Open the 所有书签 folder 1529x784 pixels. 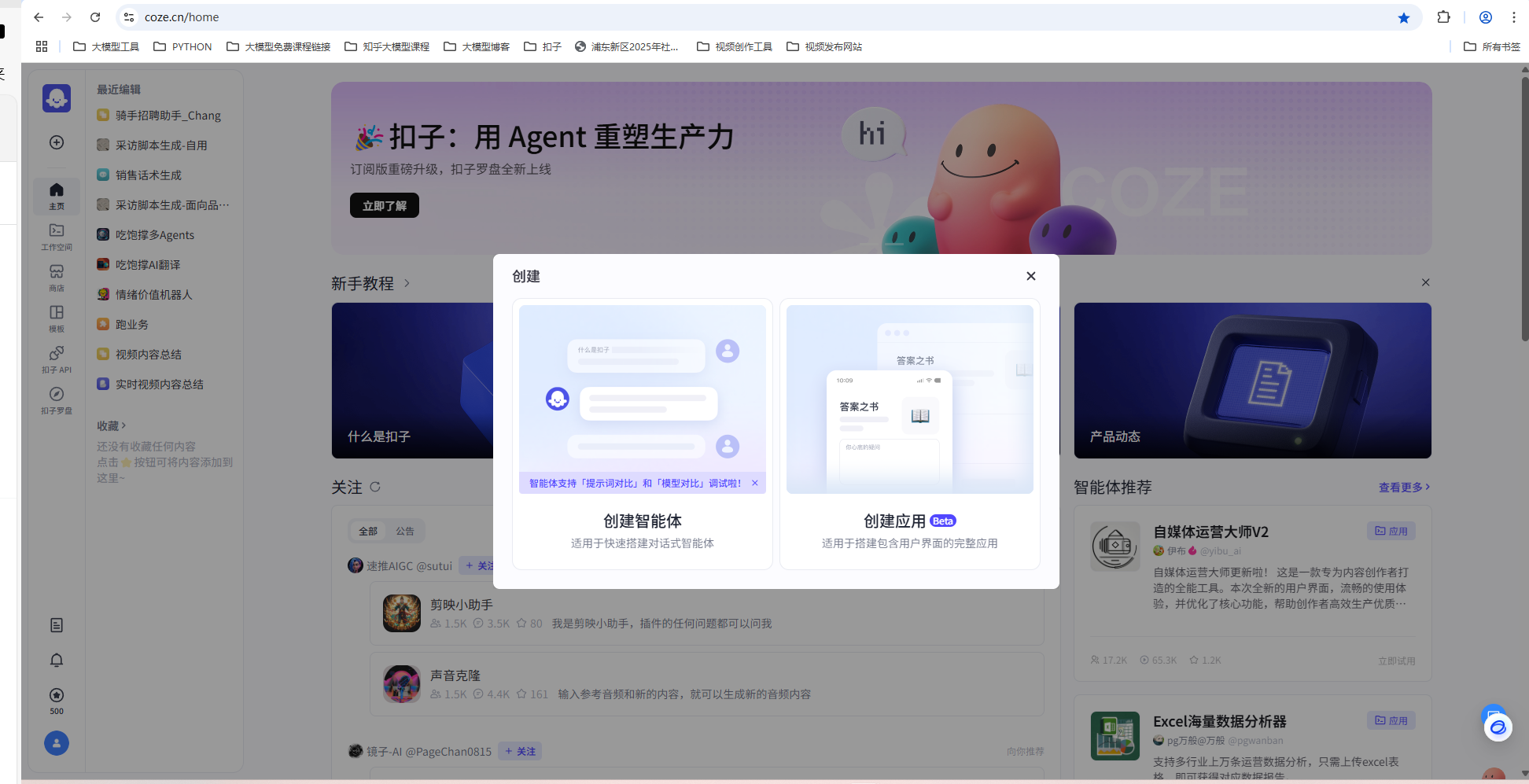point(1492,46)
